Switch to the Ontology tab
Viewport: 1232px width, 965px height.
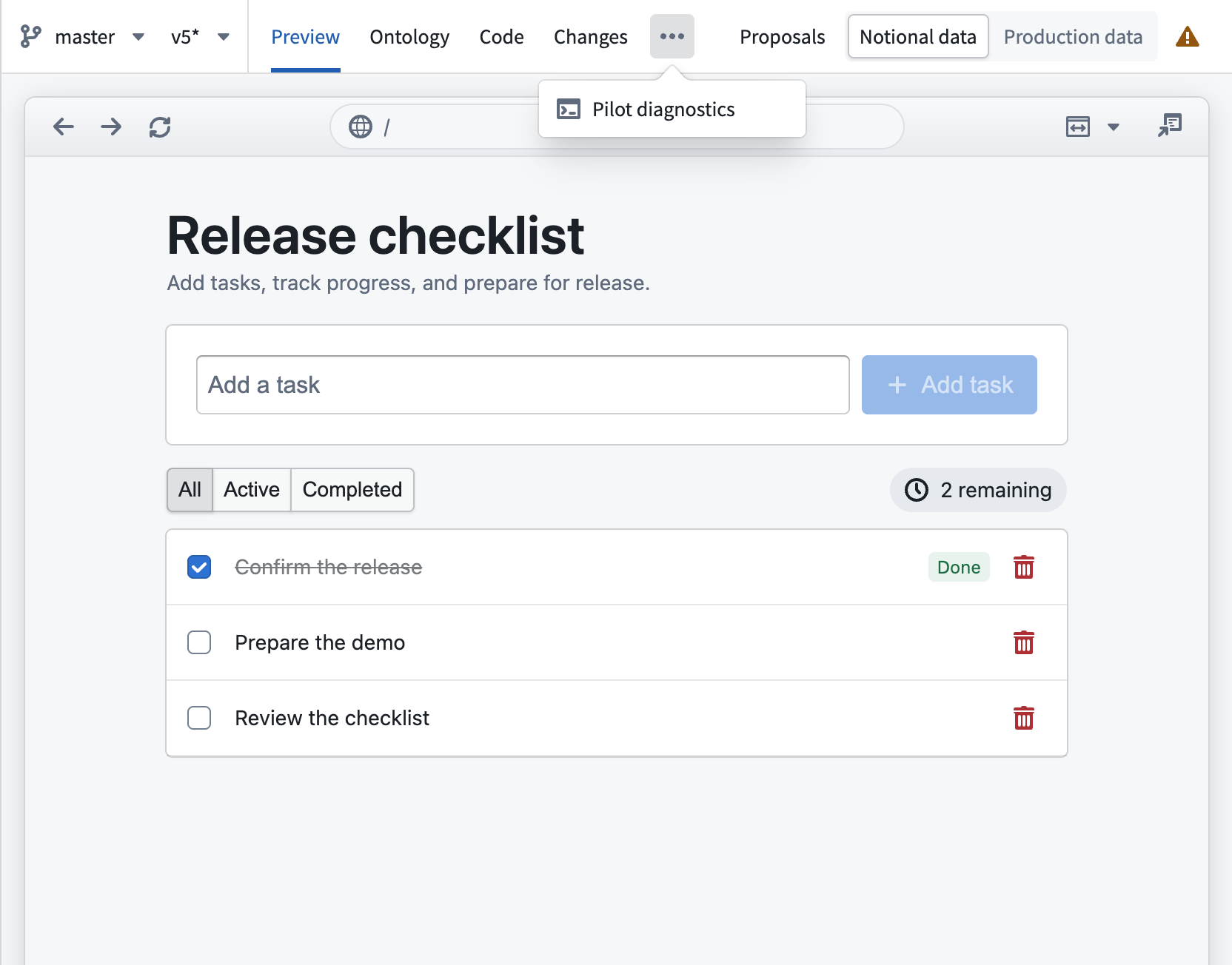[409, 37]
